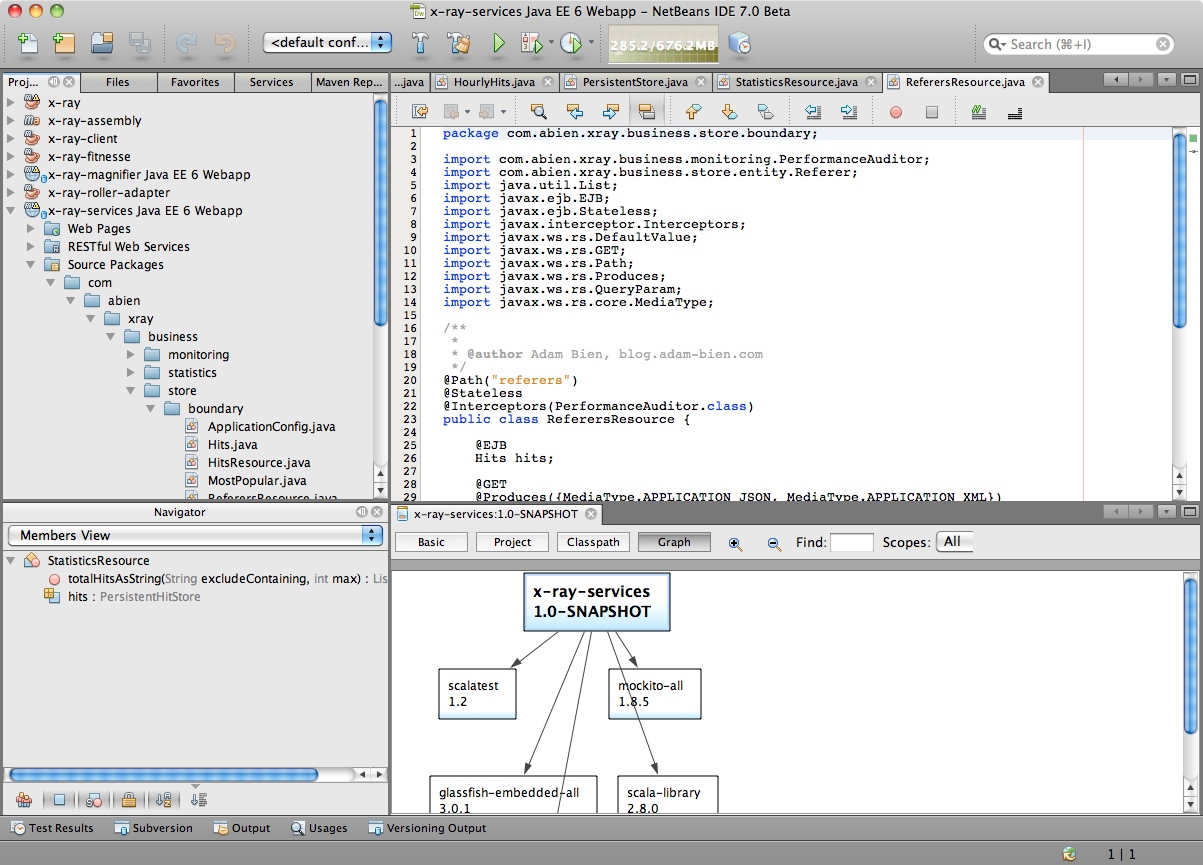Open the default configuration dropdown
This screenshot has width=1203, height=865.
point(328,43)
